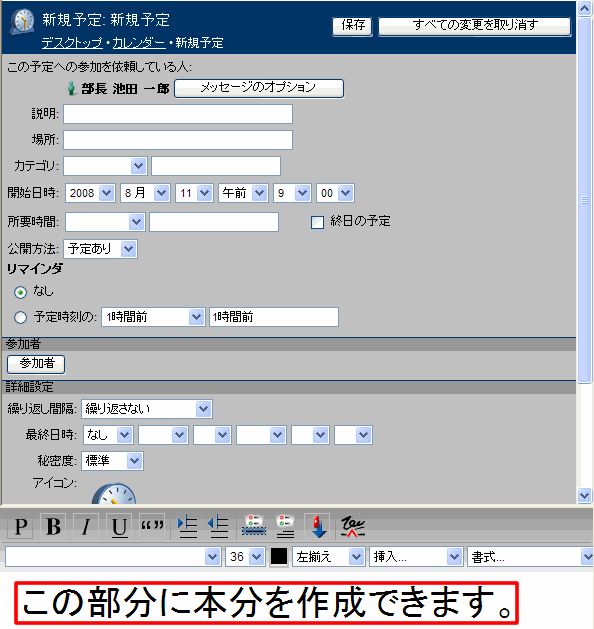Apply block quote formatting icon
594x629 pixels.
pos(152,526)
